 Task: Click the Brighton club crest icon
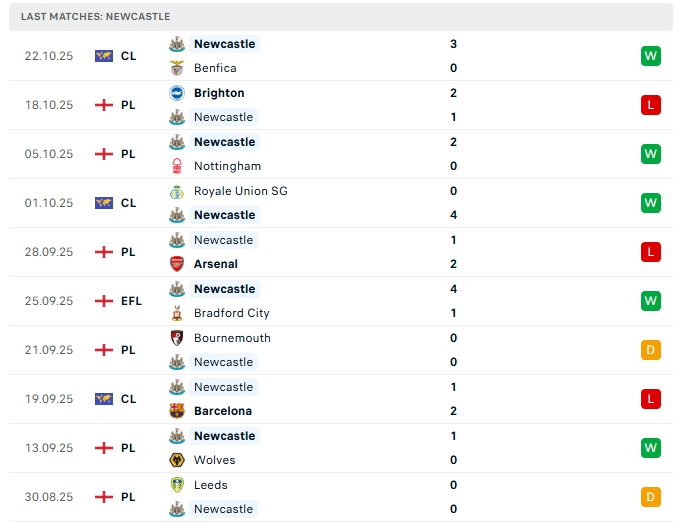[177, 93]
